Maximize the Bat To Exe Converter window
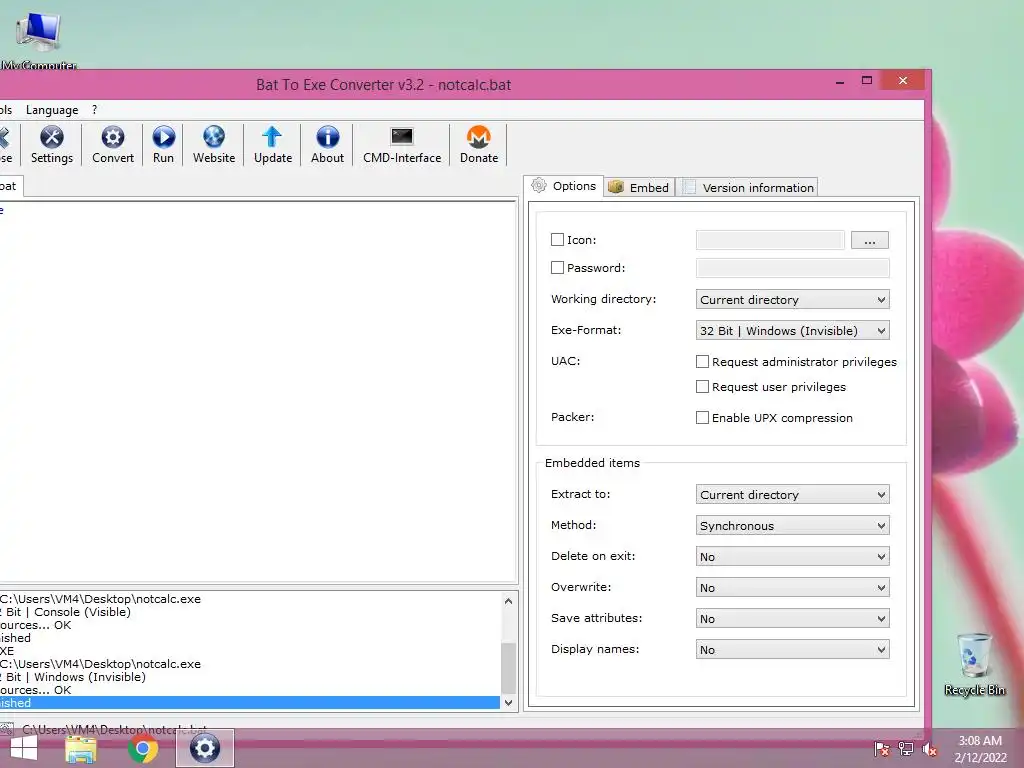The height and width of the screenshot is (768, 1024). click(867, 81)
